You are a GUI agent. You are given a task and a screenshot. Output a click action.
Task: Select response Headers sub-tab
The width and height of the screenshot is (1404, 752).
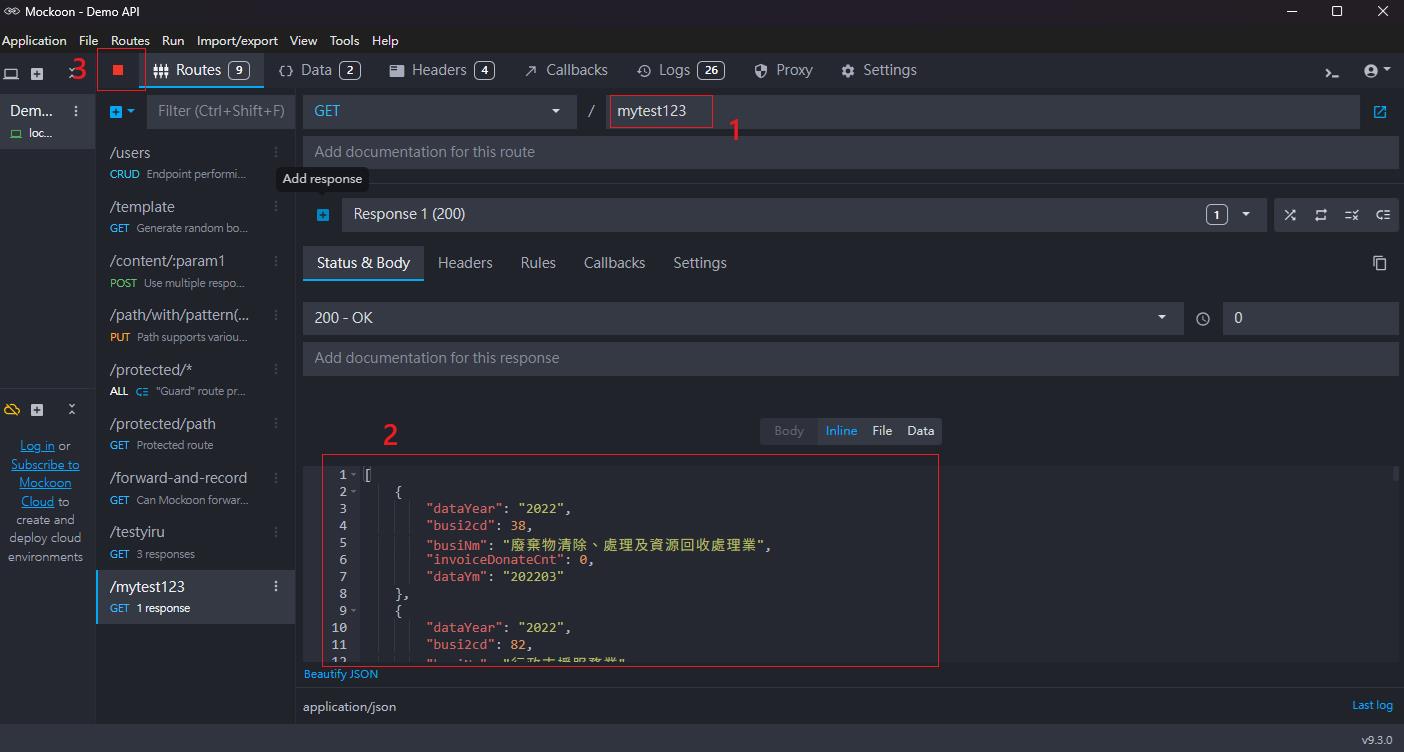(x=465, y=263)
